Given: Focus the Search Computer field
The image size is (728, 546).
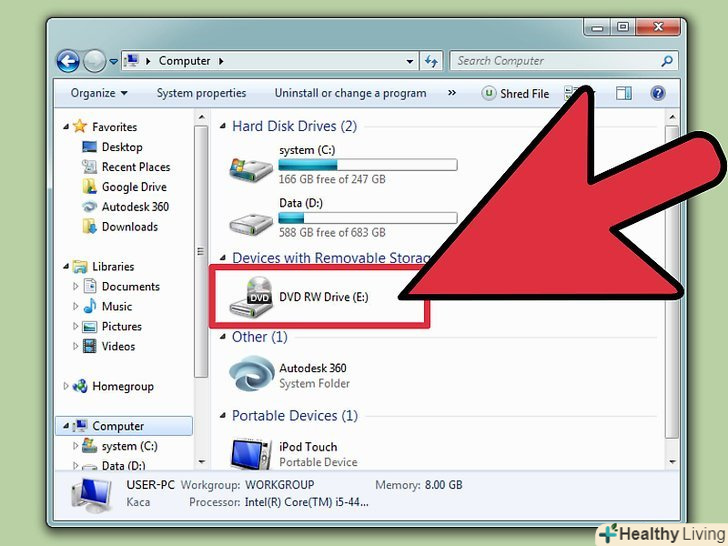Looking at the screenshot, I should 564,61.
